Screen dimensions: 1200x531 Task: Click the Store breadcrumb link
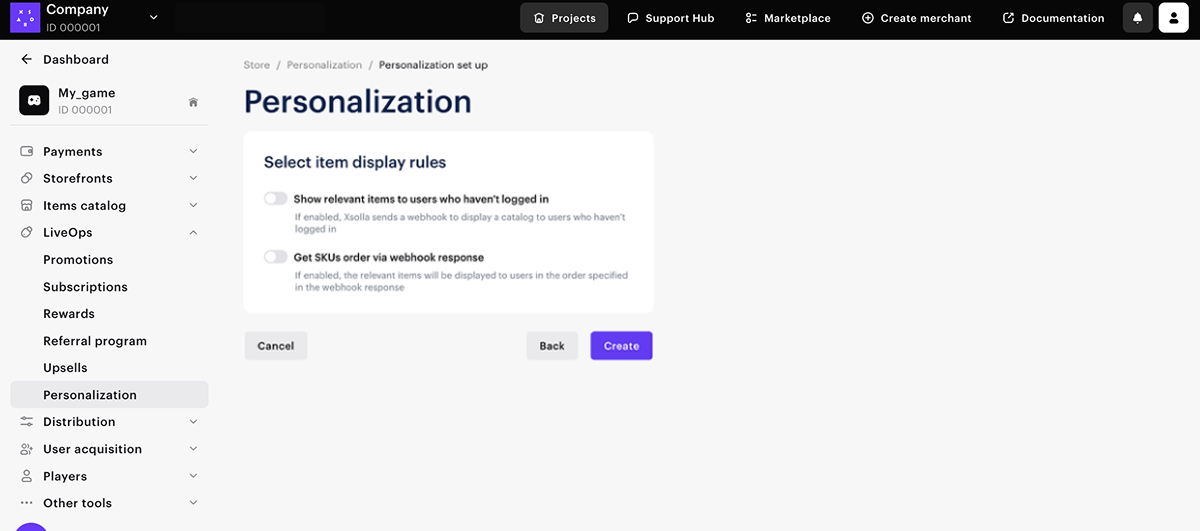[x=257, y=65]
